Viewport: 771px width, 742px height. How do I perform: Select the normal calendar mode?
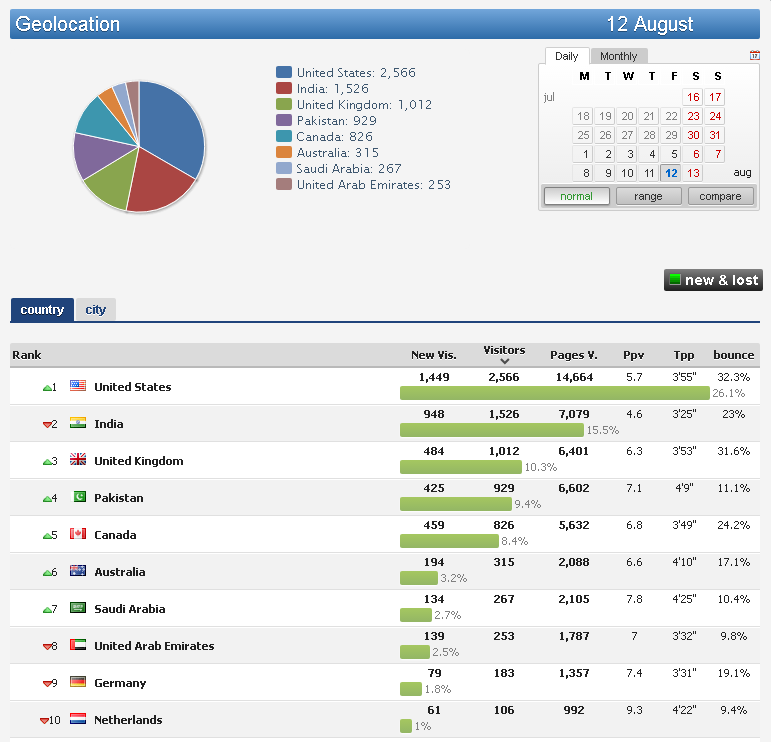coord(576,196)
